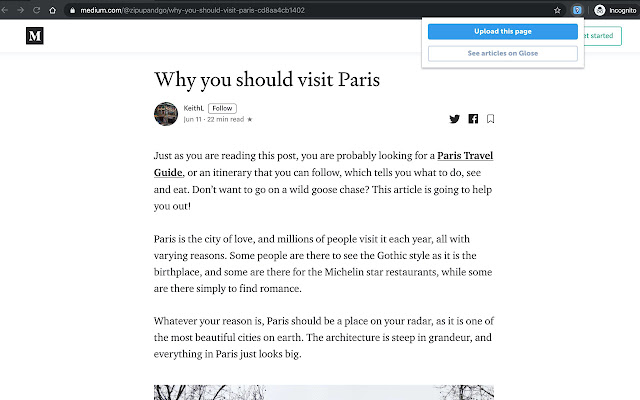Open the Glose extension icon in toolbar

(577, 10)
